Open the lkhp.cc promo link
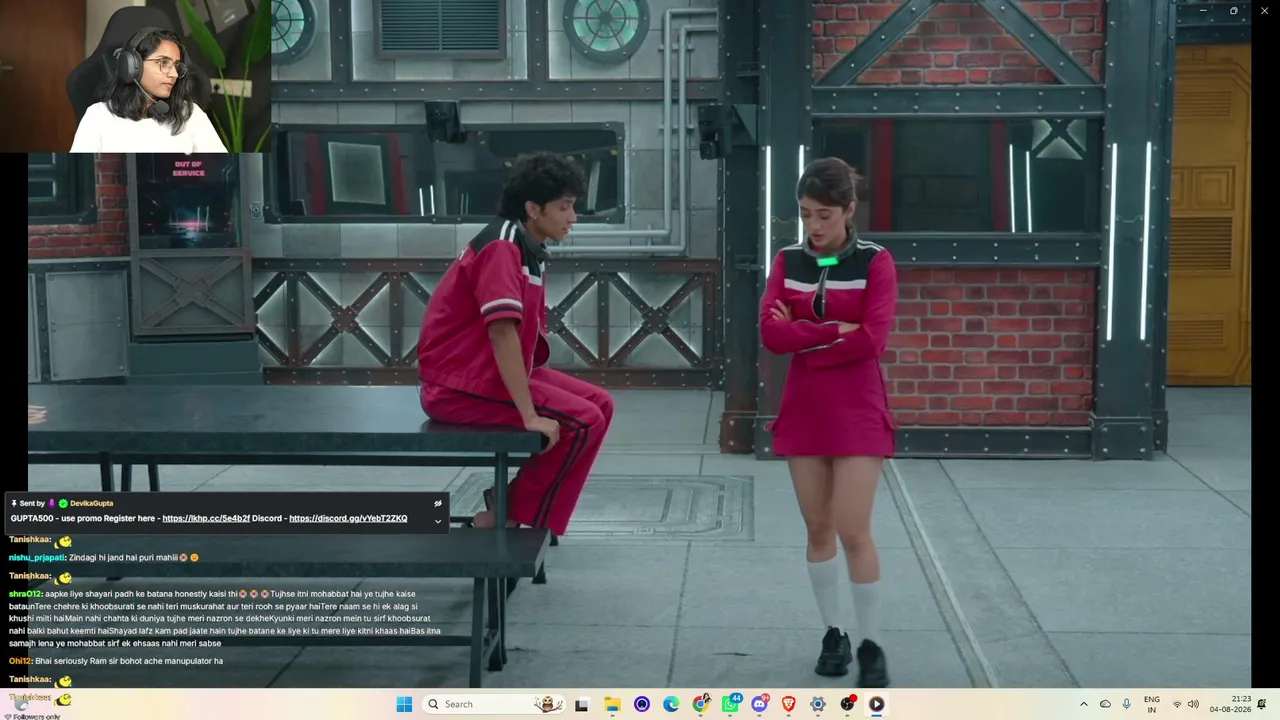The image size is (1280, 720). [x=206, y=518]
